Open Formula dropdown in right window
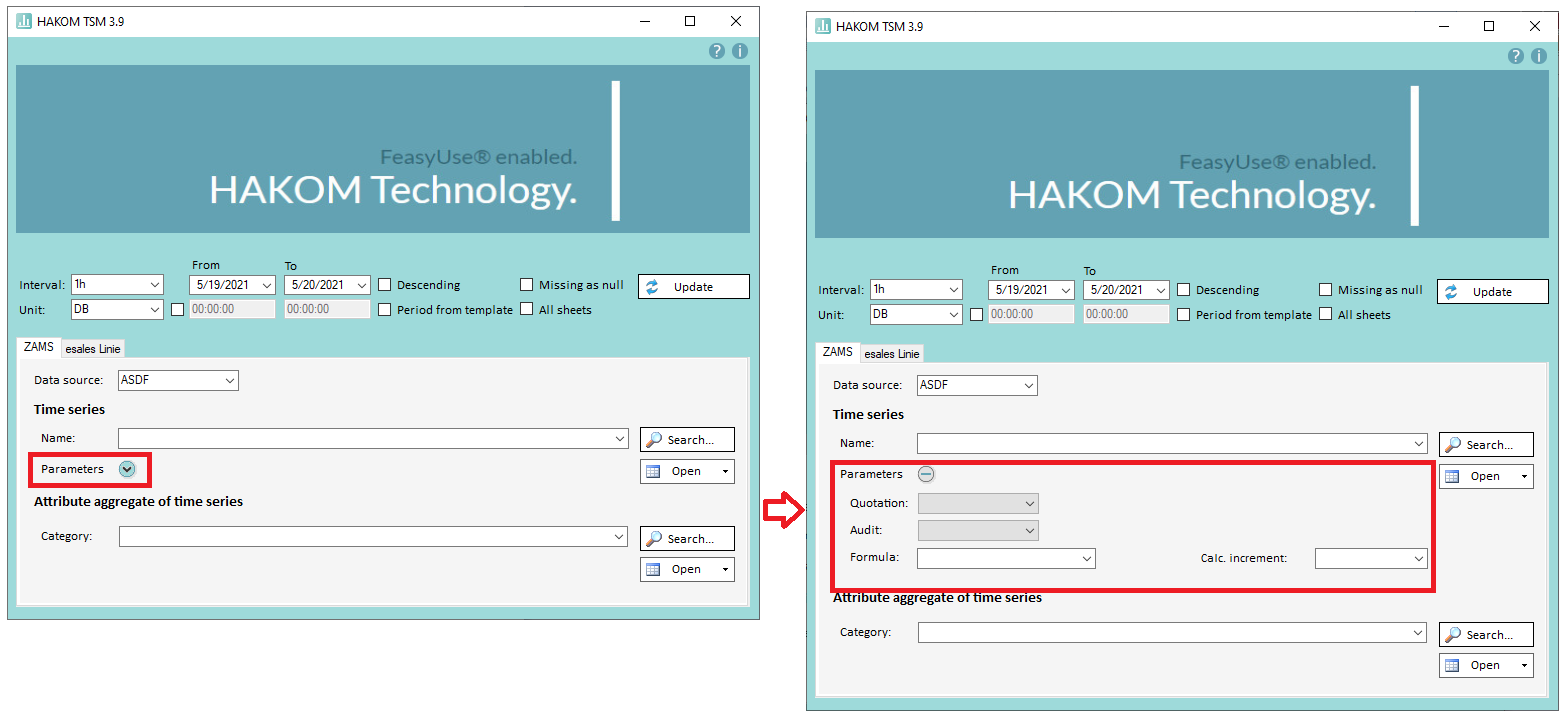Screen dimensions: 1565x712 tap(1006, 558)
